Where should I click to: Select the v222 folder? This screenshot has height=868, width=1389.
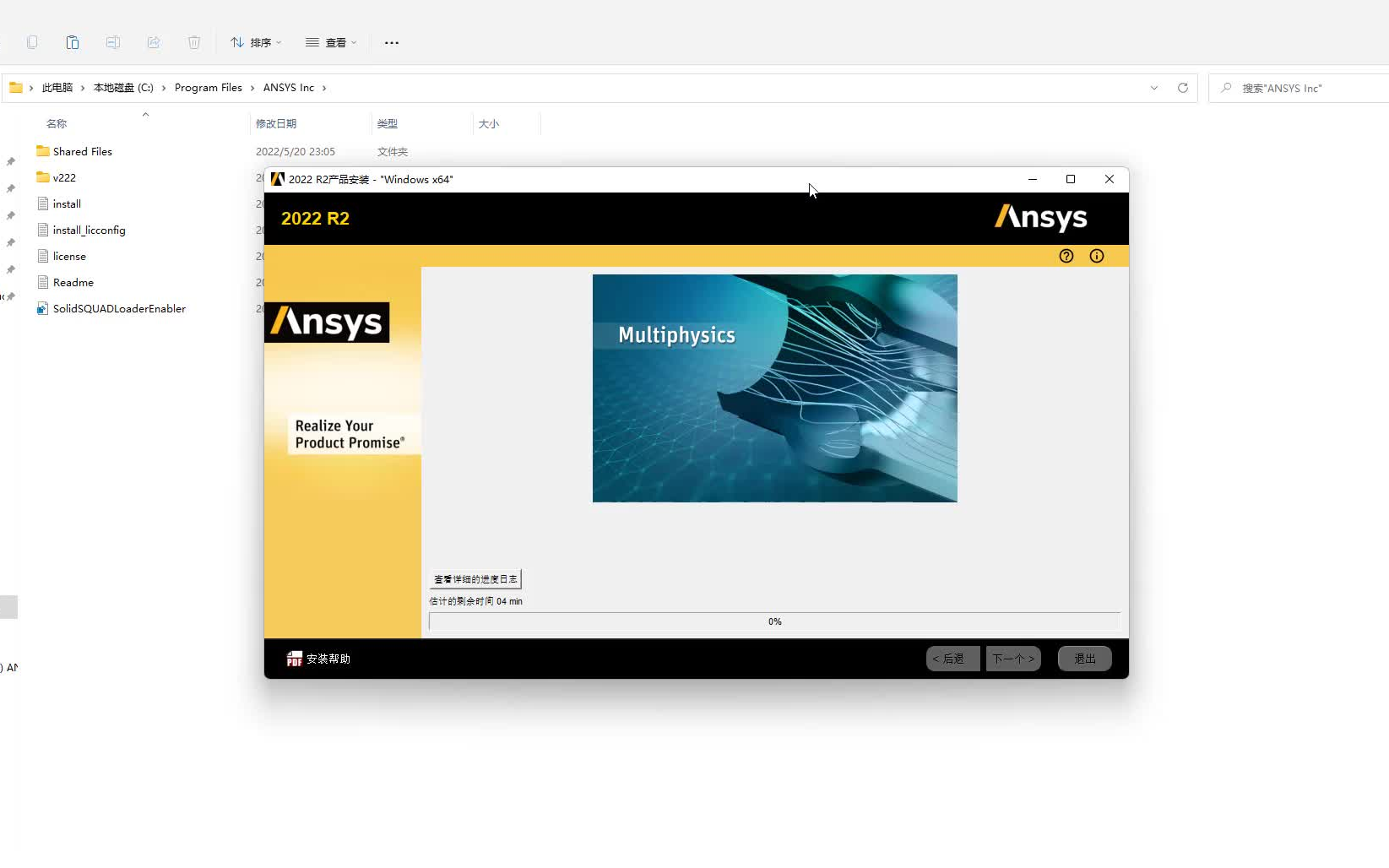coord(64,178)
